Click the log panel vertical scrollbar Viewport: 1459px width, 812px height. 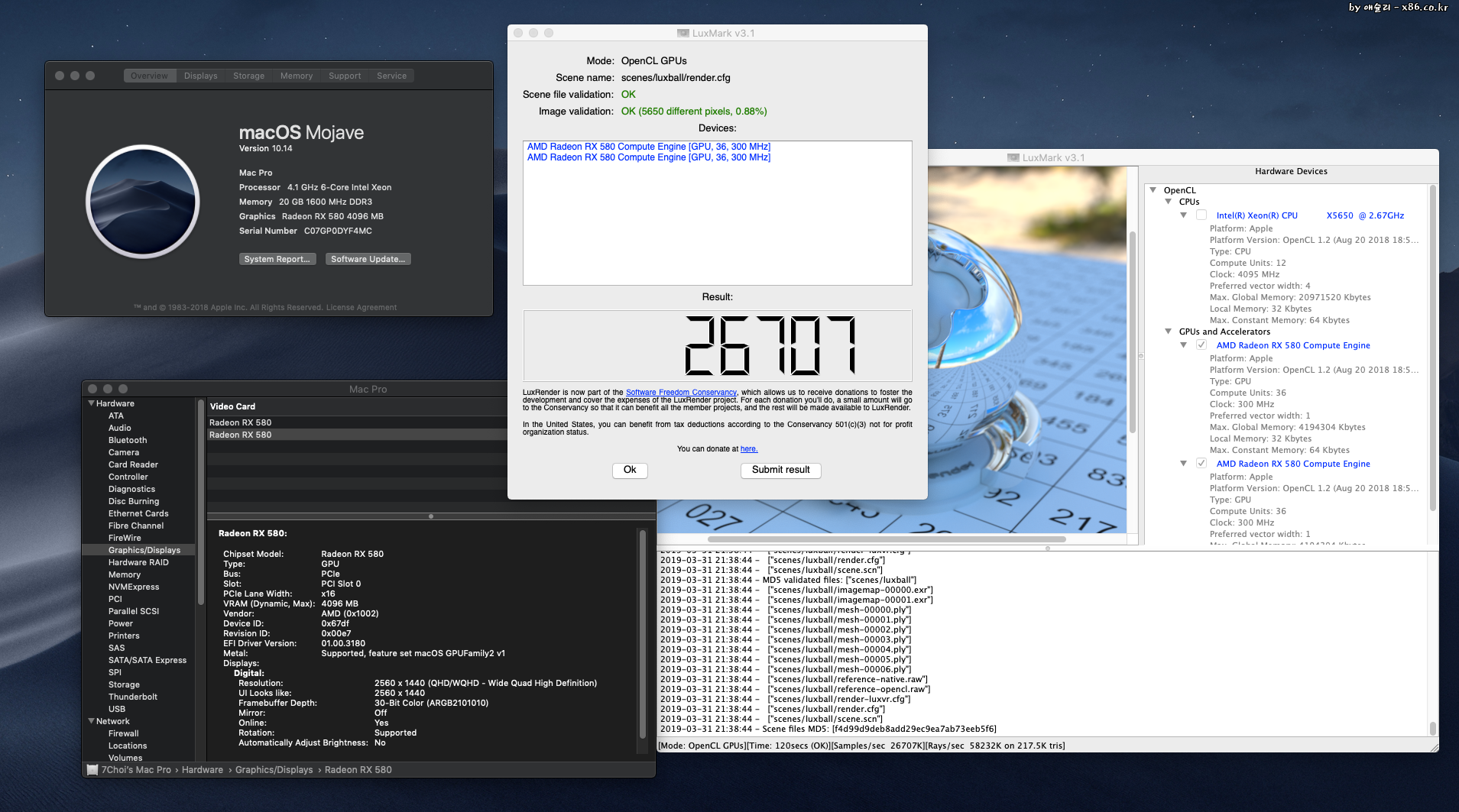[x=1432, y=728]
